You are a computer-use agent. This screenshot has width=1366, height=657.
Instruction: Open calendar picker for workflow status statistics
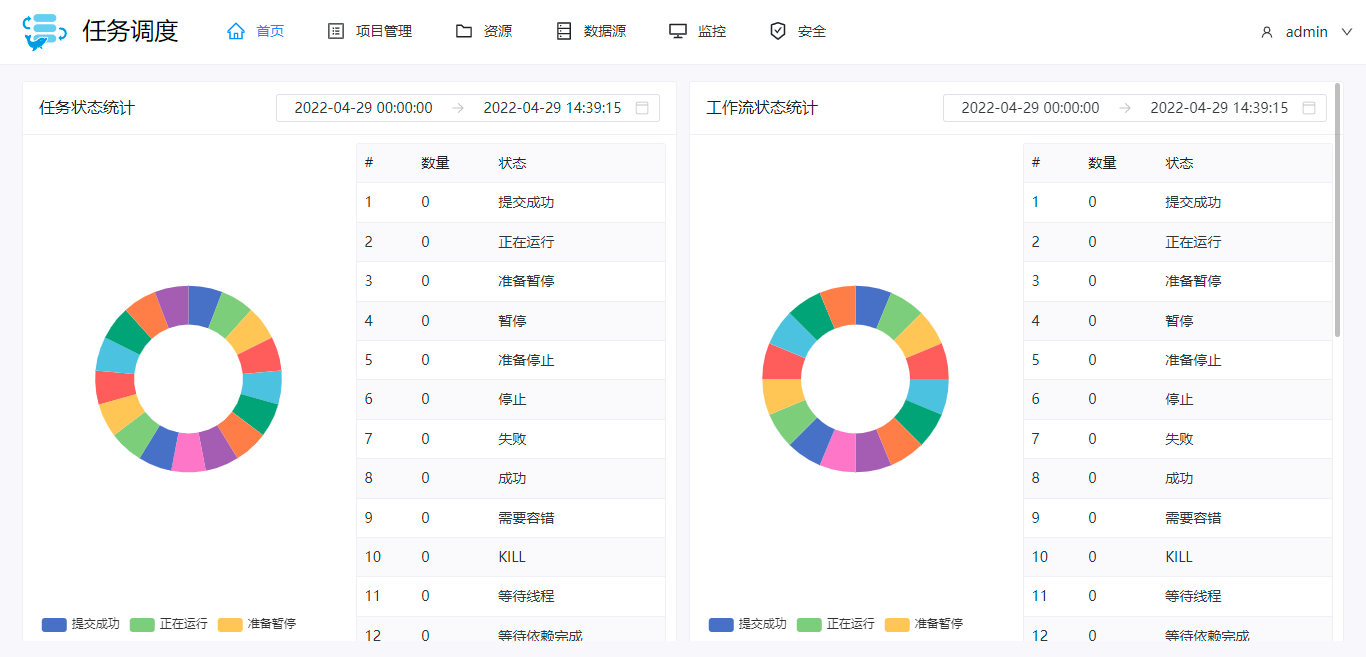click(1309, 108)
